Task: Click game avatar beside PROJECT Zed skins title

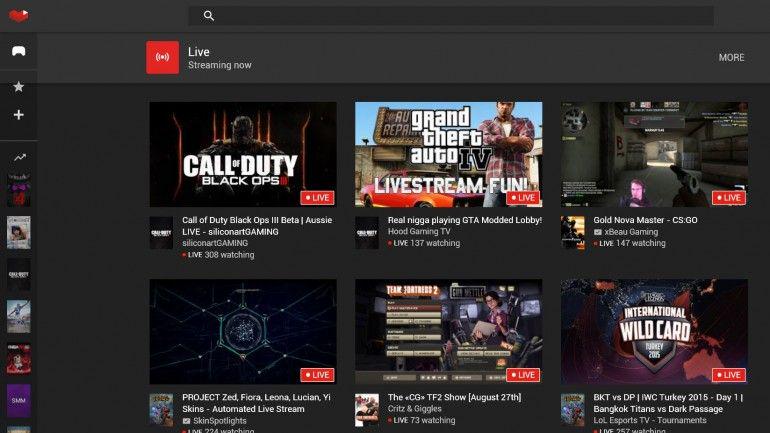Action: click(161, 410)
